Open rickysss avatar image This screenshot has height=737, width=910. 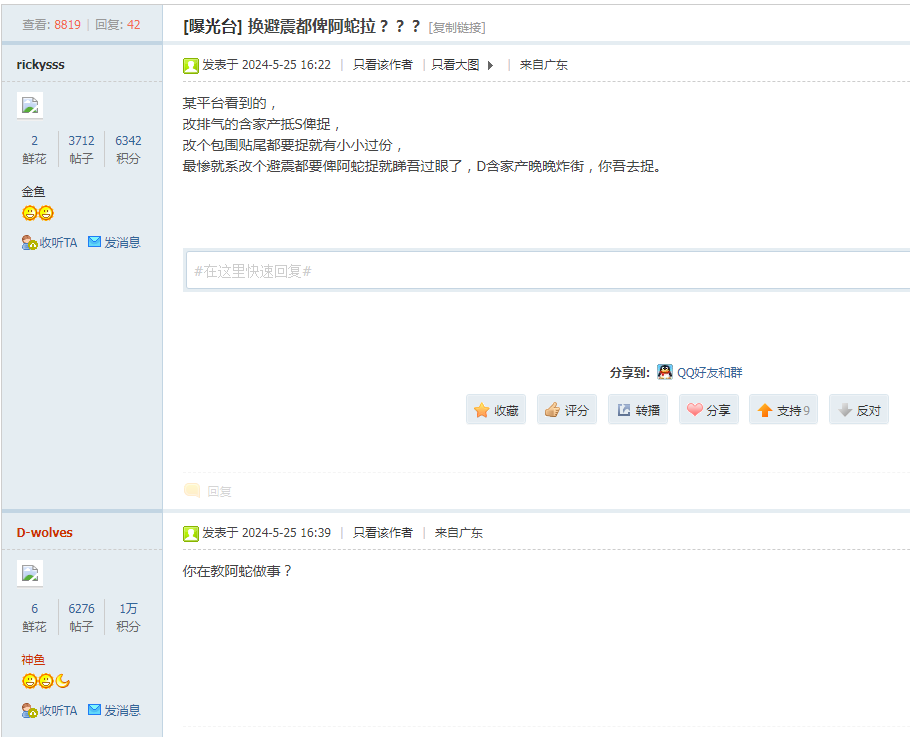coord(31,105)
